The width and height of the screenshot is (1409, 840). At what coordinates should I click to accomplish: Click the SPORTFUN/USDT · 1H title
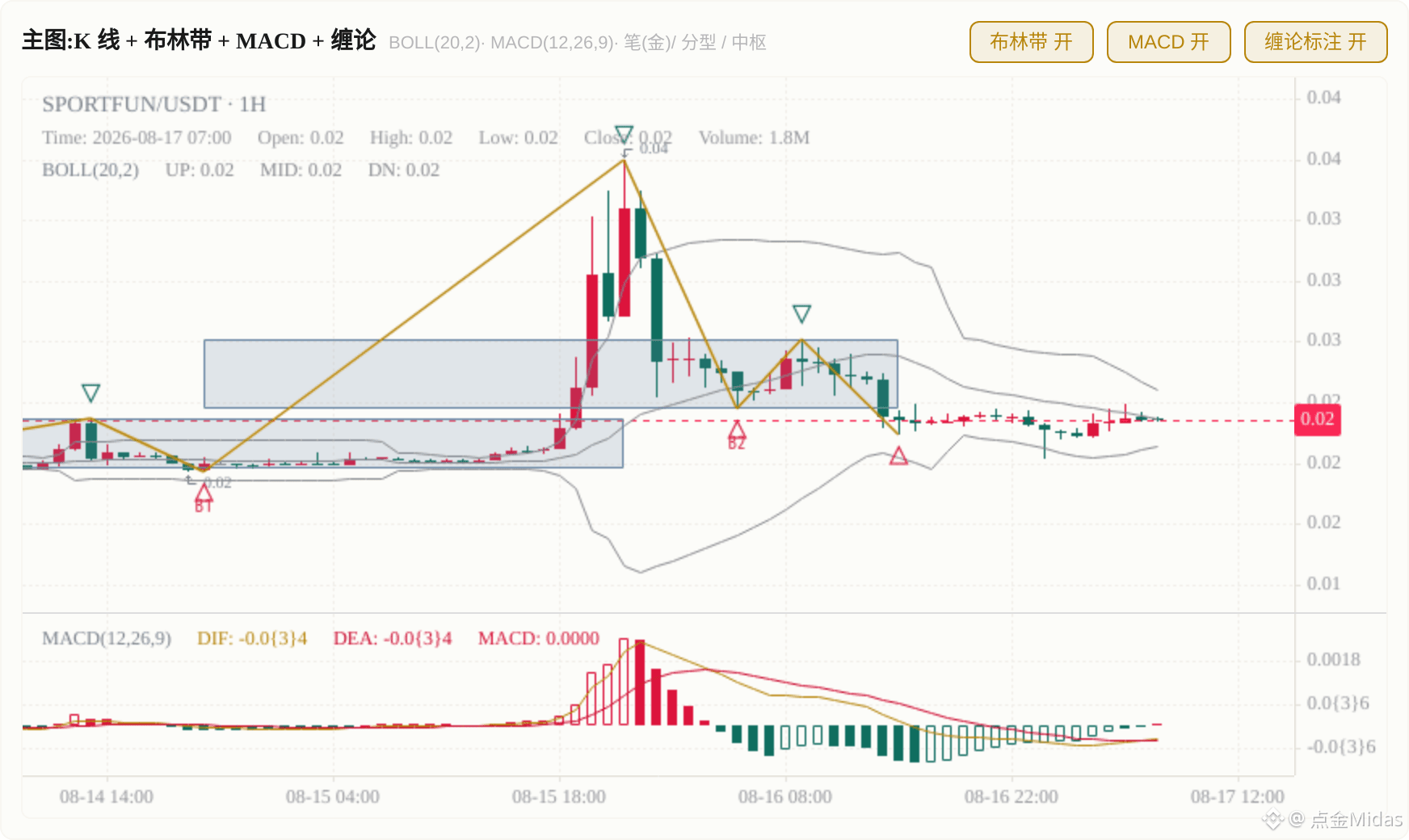coord(154,104)
